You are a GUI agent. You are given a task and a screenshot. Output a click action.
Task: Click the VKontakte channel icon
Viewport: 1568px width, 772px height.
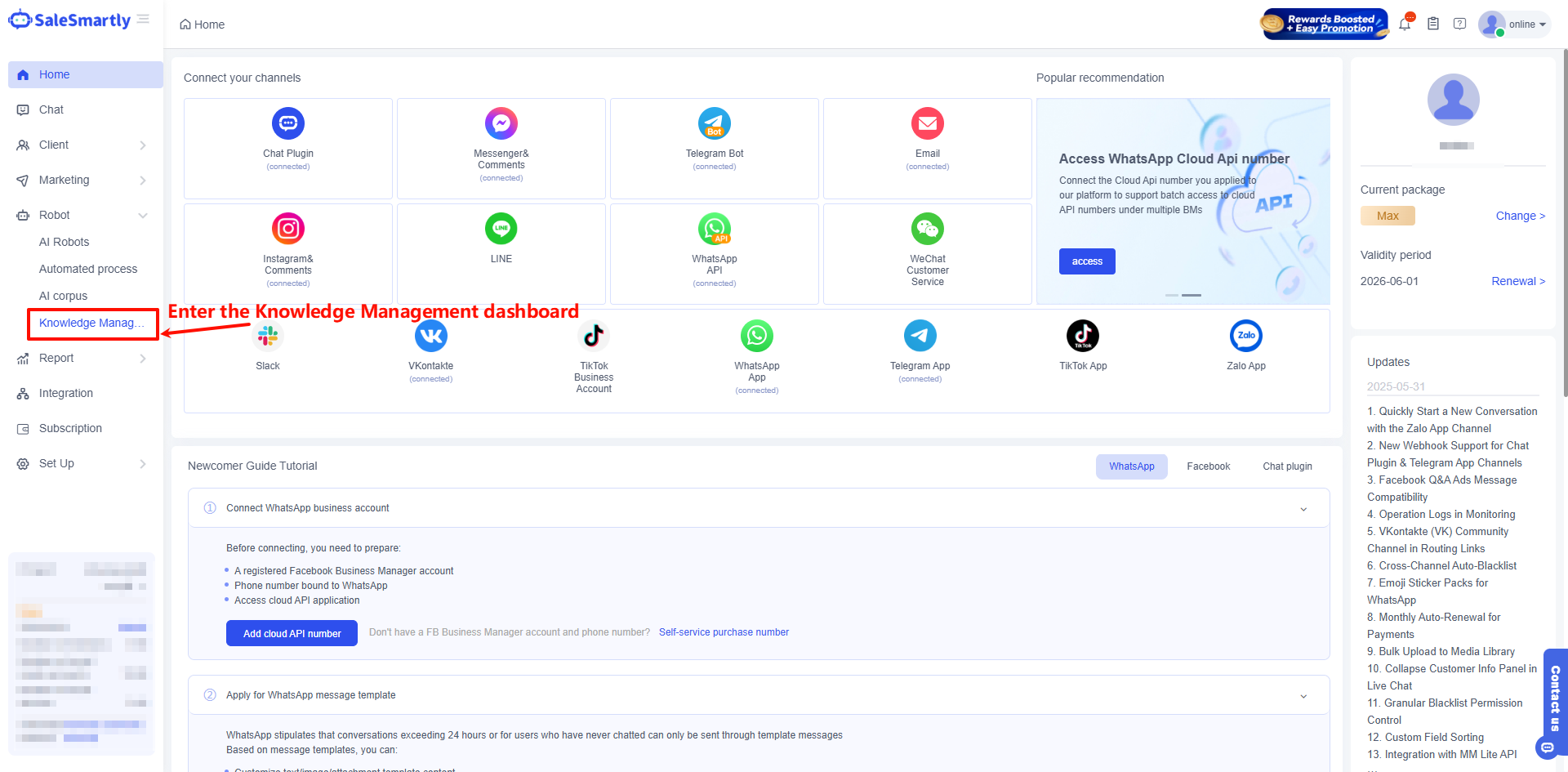(431, 336)
